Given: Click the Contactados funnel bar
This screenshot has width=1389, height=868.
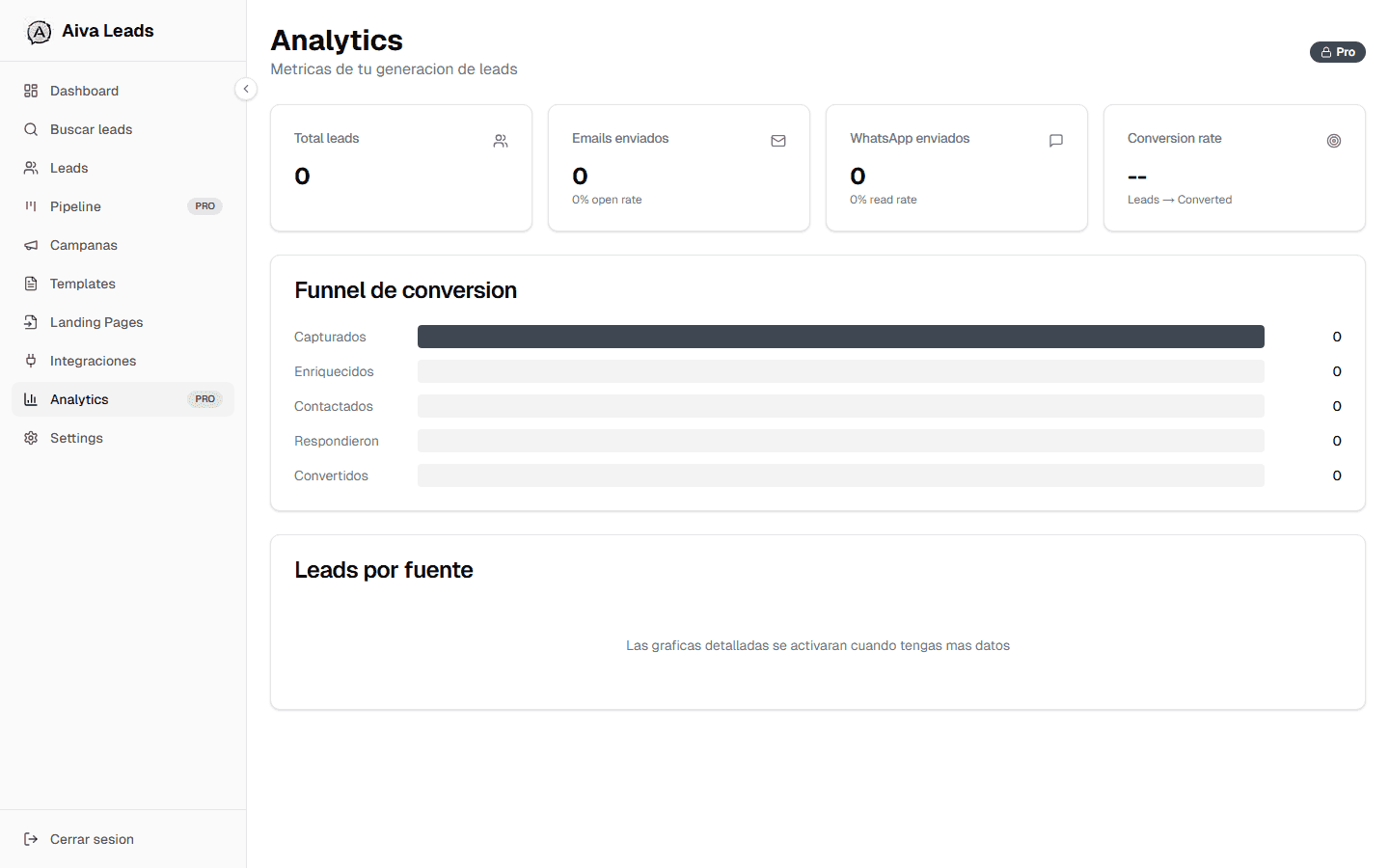Looking at the screenshot, I should point(841,406).
